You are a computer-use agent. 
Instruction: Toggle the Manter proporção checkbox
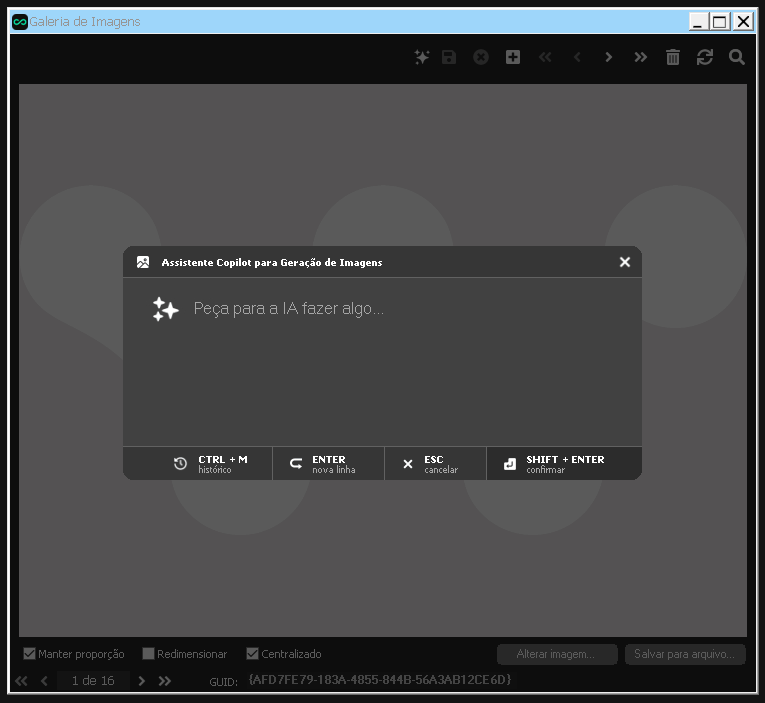click(x=30, y=654)
